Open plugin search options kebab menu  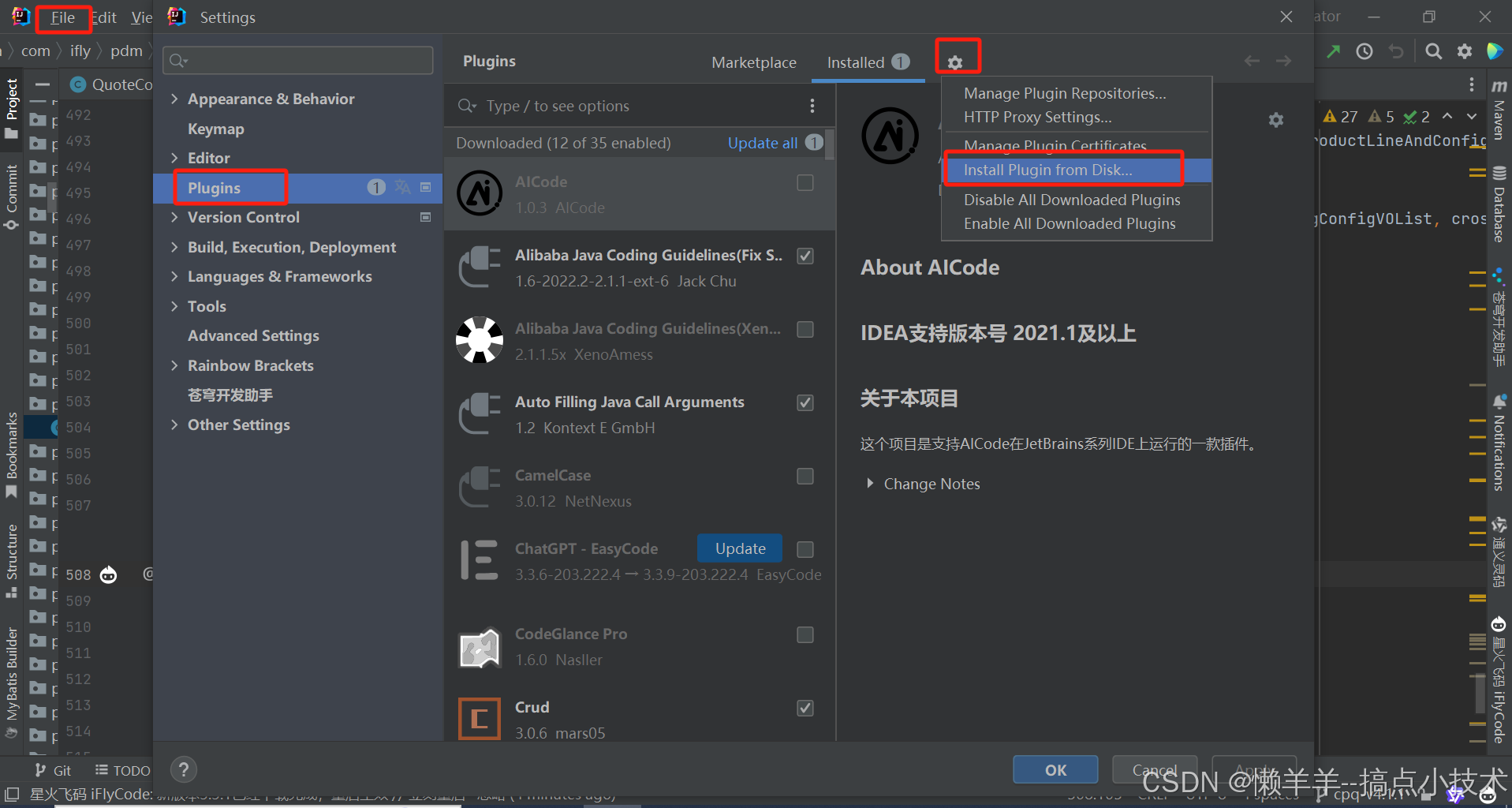[812, 106]
